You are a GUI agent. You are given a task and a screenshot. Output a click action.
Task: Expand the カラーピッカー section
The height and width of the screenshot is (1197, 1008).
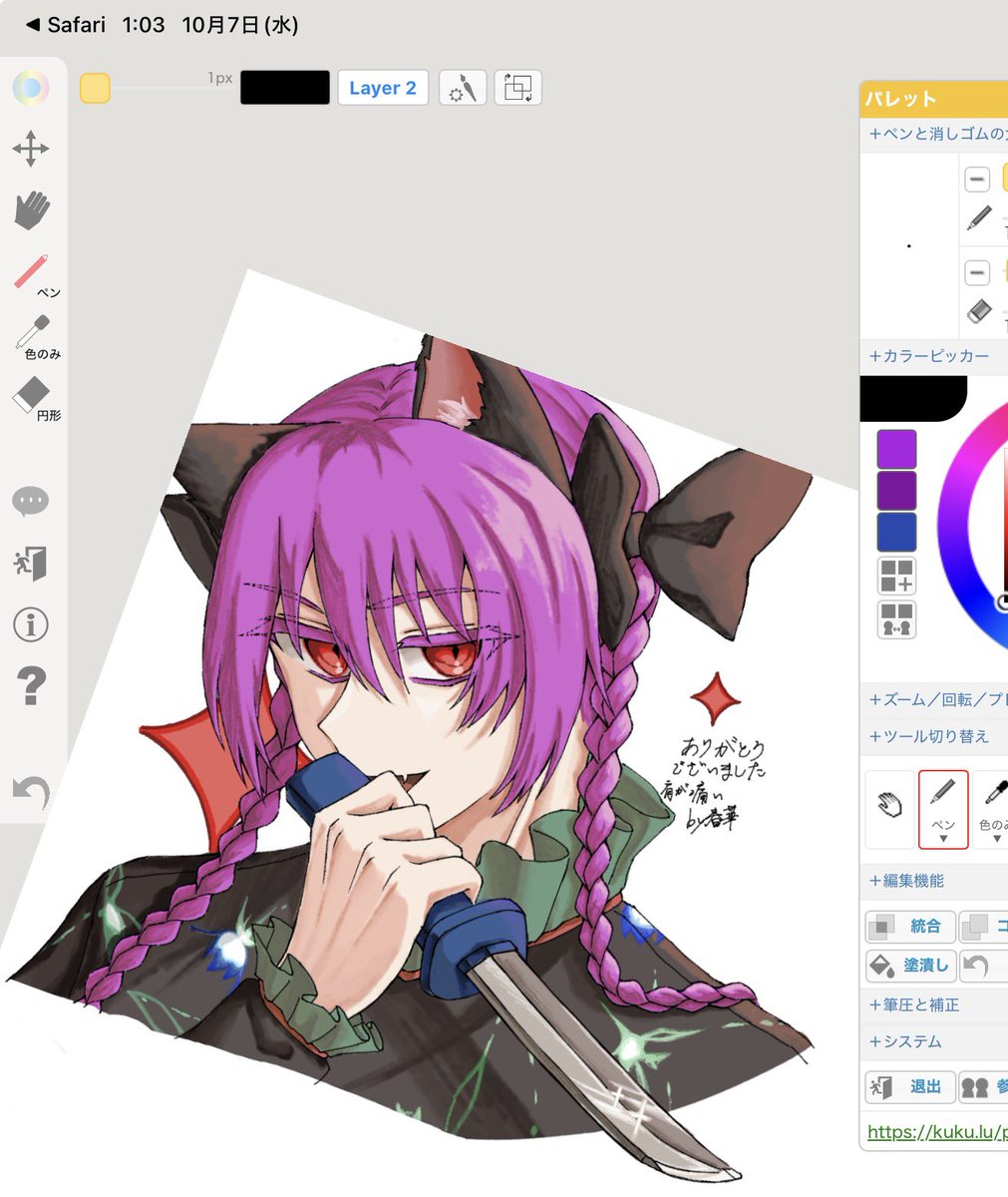[929, 356]
